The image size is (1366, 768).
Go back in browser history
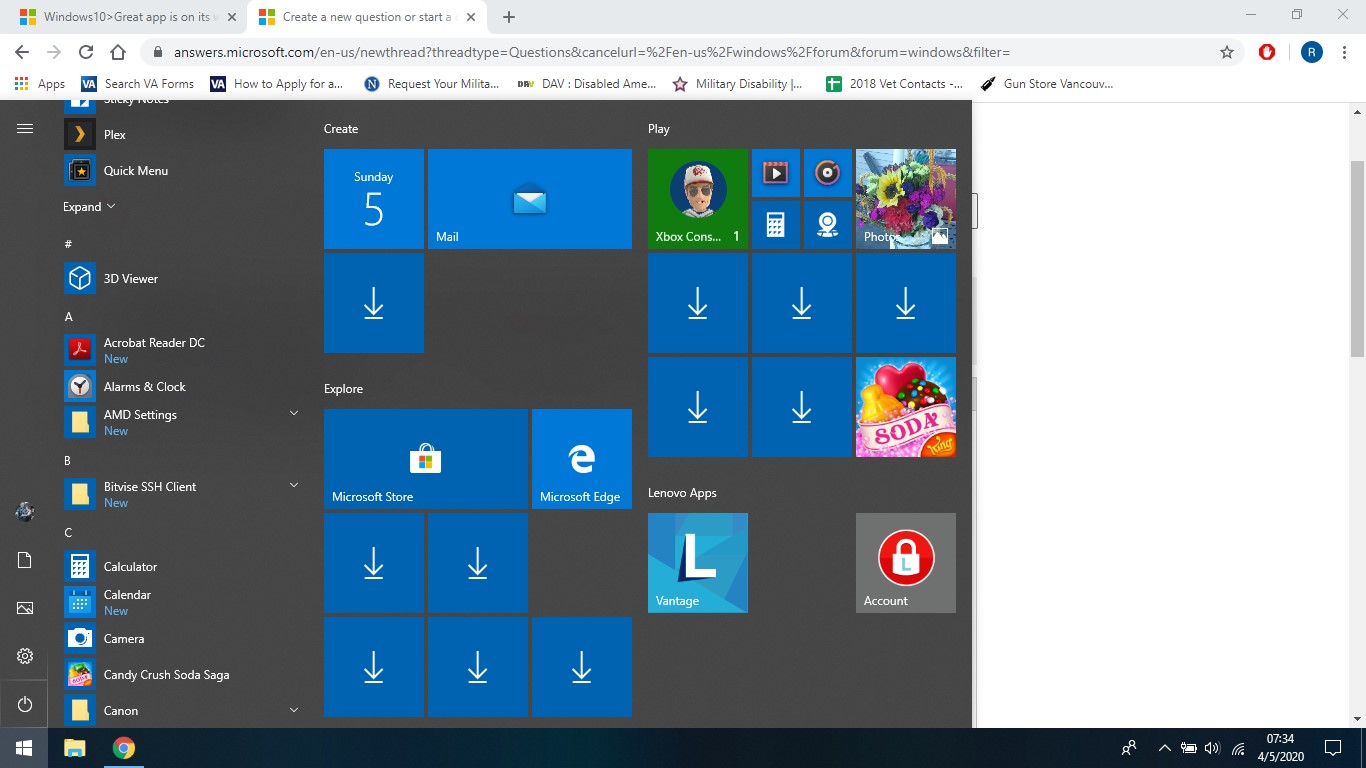tap(22, 52)
